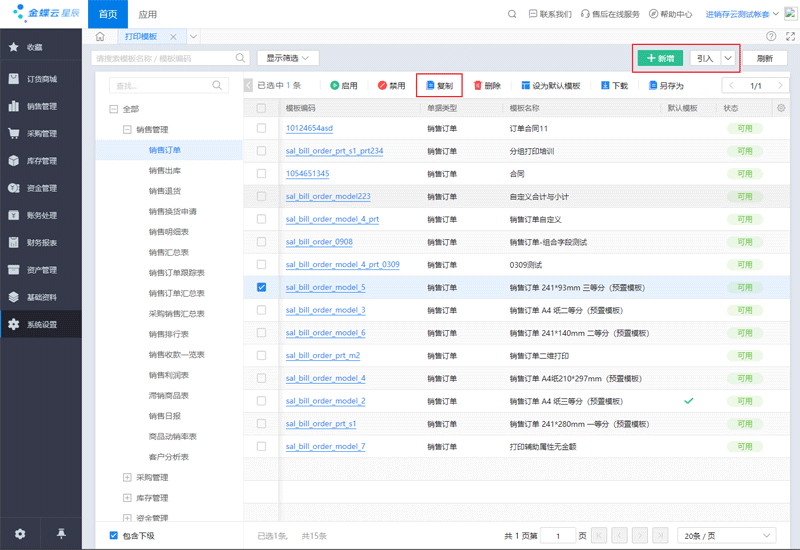Go to home icon tab
The width and height of the screenshot is (800, 550).
(x=100, y=36)
